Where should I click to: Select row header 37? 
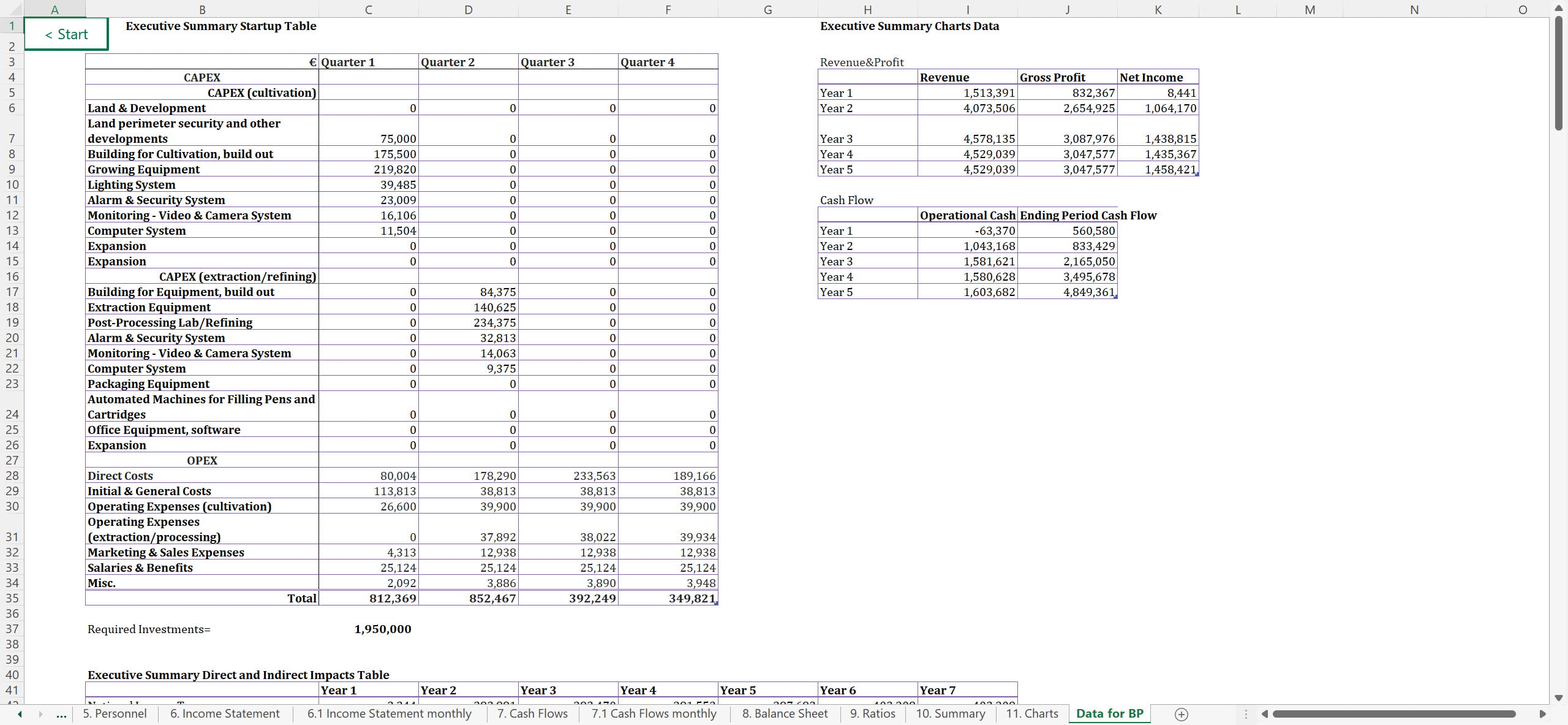pos(12,629)
